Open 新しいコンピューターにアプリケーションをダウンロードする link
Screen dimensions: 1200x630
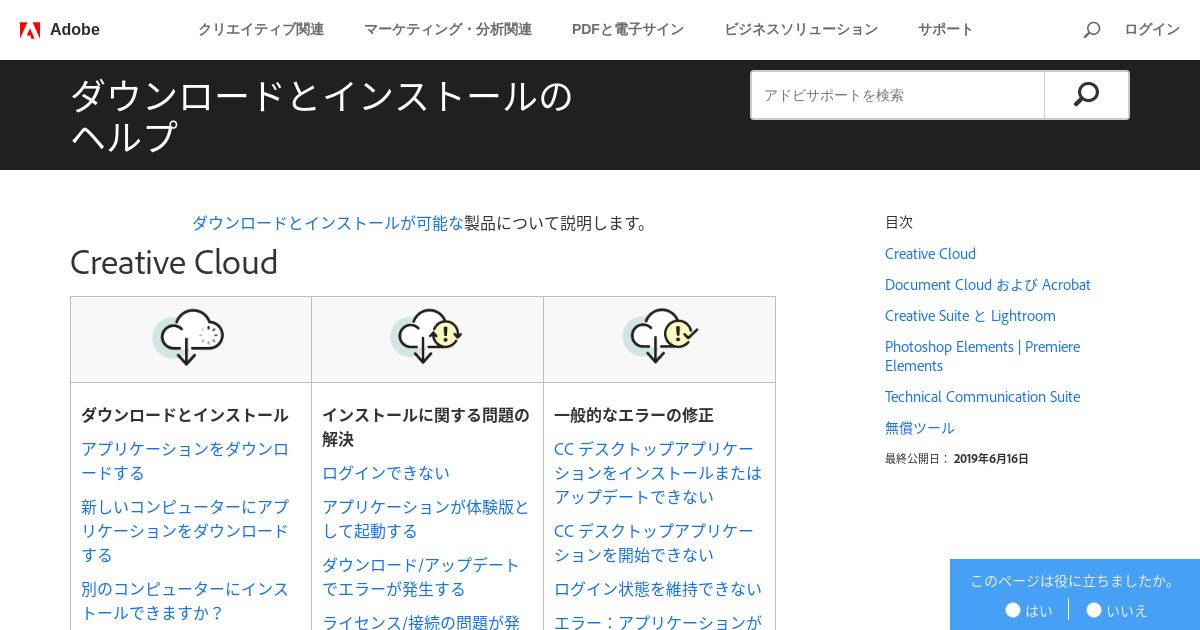185,531
